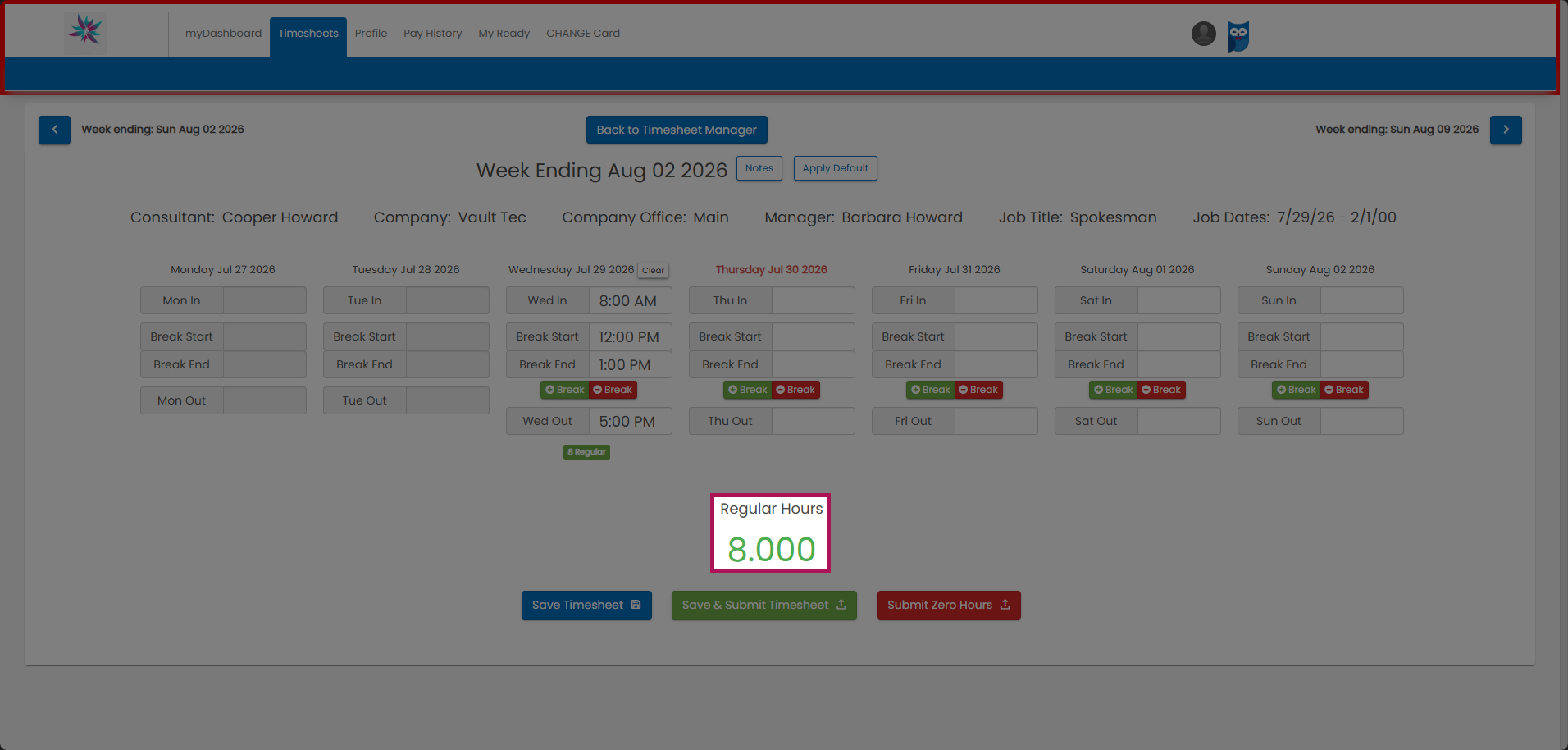Image resolution: width=1568 pixels, height=750 pixels.
Task: Open the Profile tab
Action: (x=371, y=34)
